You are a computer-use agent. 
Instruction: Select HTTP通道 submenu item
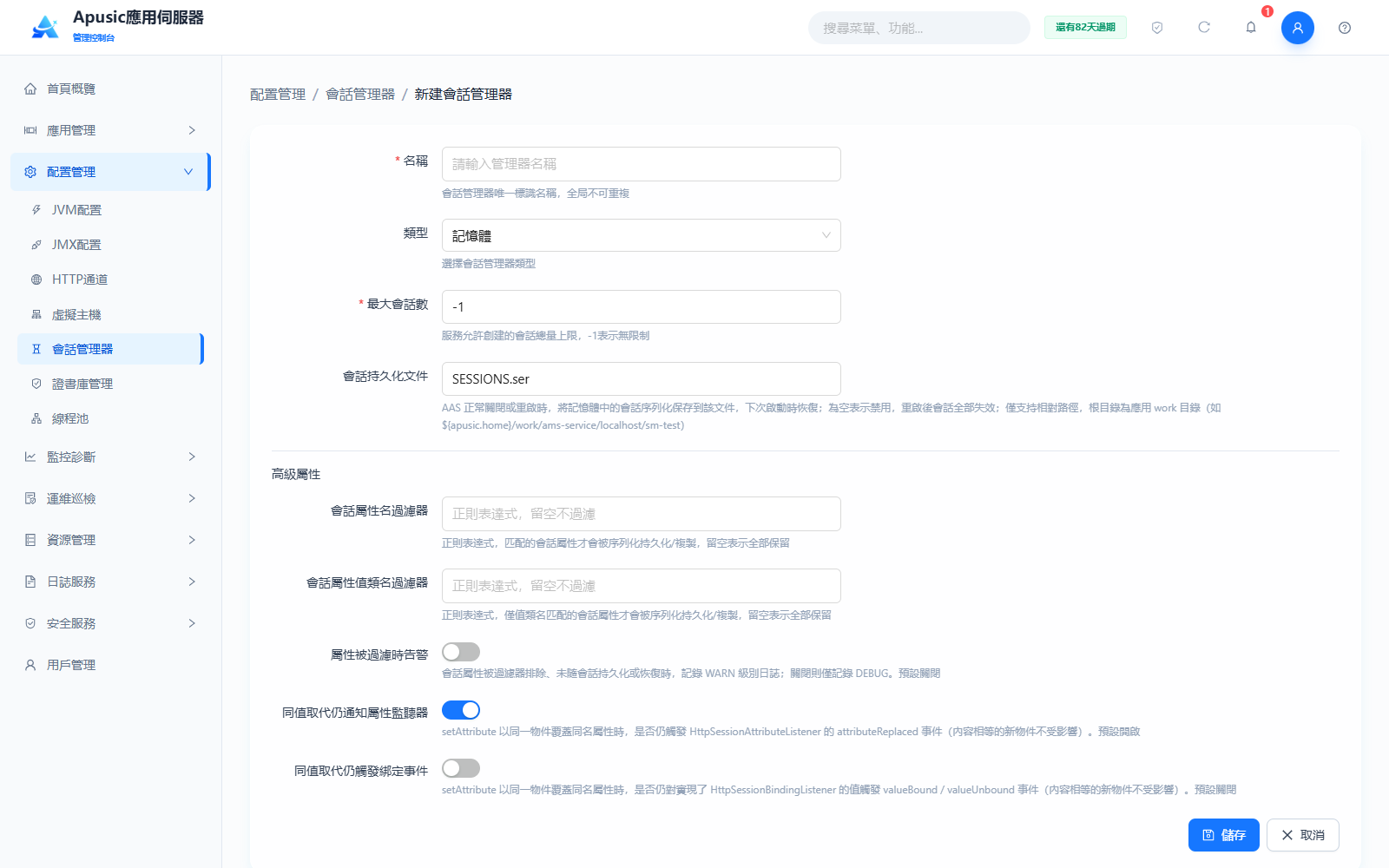(110, 279)
